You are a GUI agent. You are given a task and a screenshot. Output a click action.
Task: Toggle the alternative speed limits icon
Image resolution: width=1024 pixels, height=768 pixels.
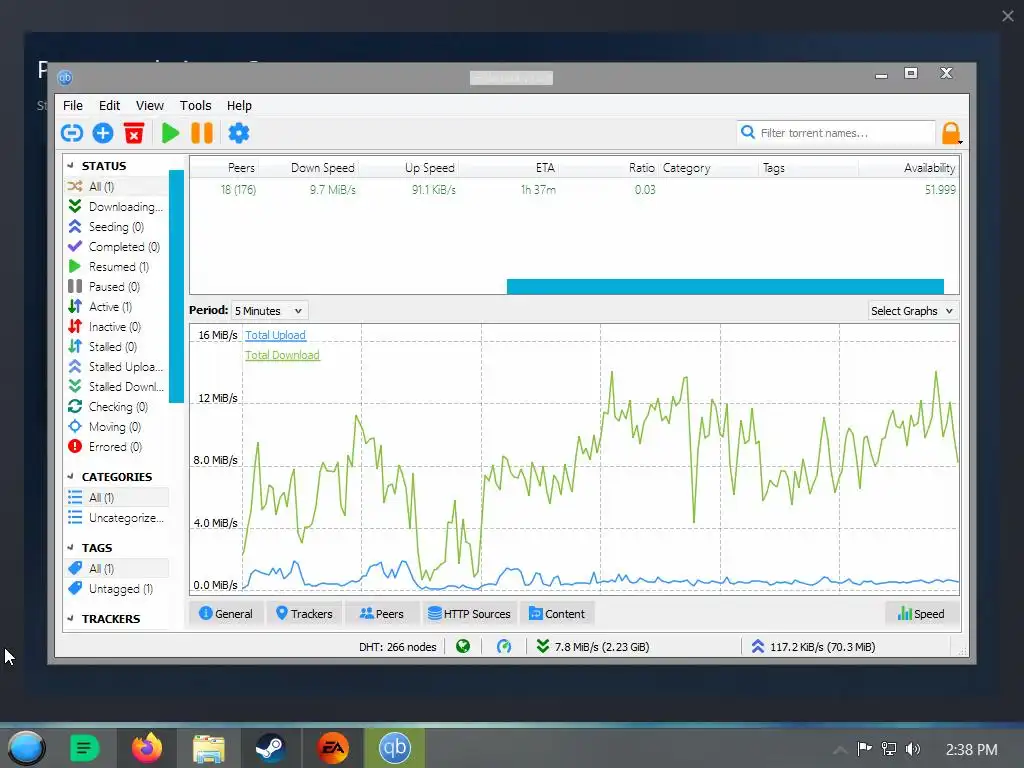[x=504, y=647]
